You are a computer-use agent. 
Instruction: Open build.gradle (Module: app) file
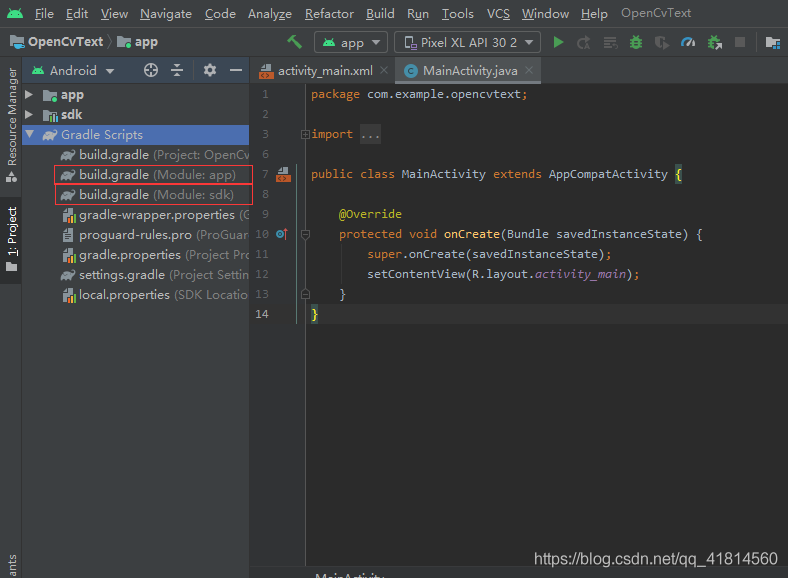tap(157, 175)
